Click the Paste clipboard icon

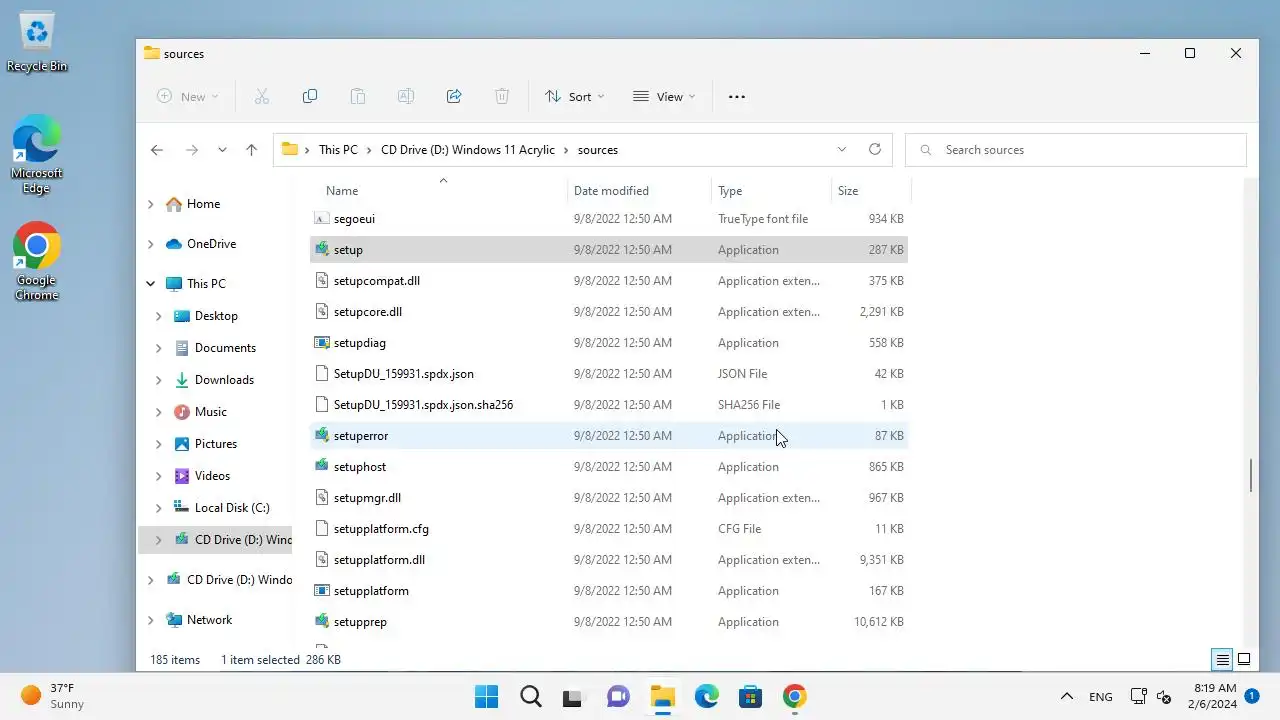point(358,97)
